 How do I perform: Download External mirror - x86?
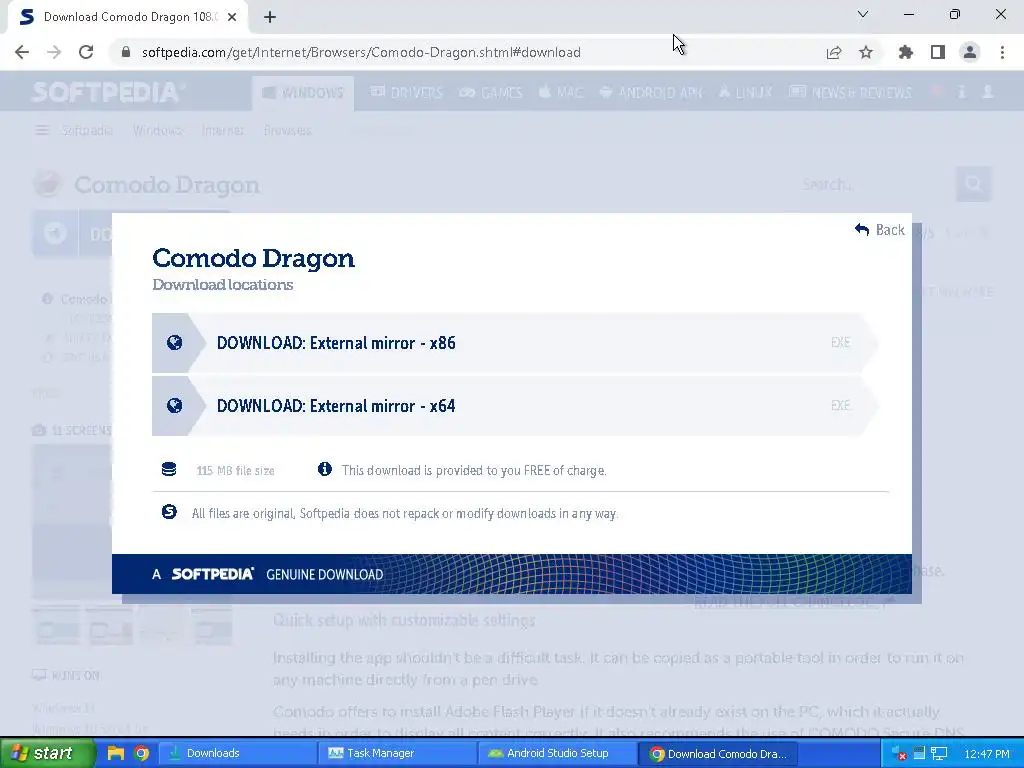pyautogui.click(x=514, y=343)
